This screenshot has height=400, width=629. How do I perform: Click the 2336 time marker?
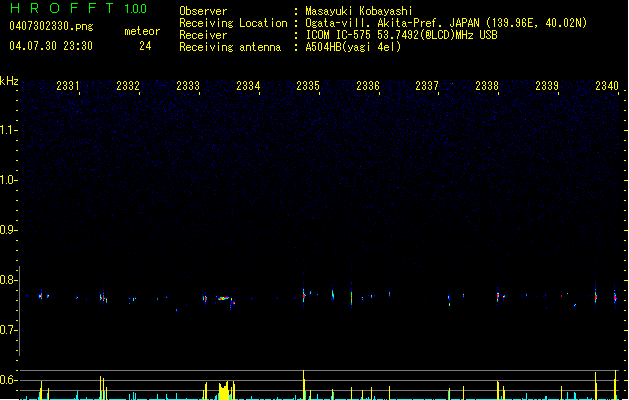(368, 85)
